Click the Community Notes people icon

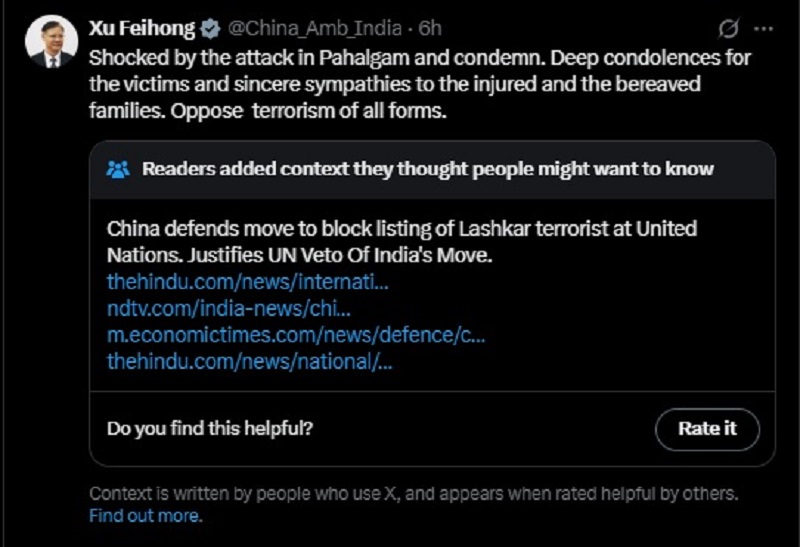point(118,169)
